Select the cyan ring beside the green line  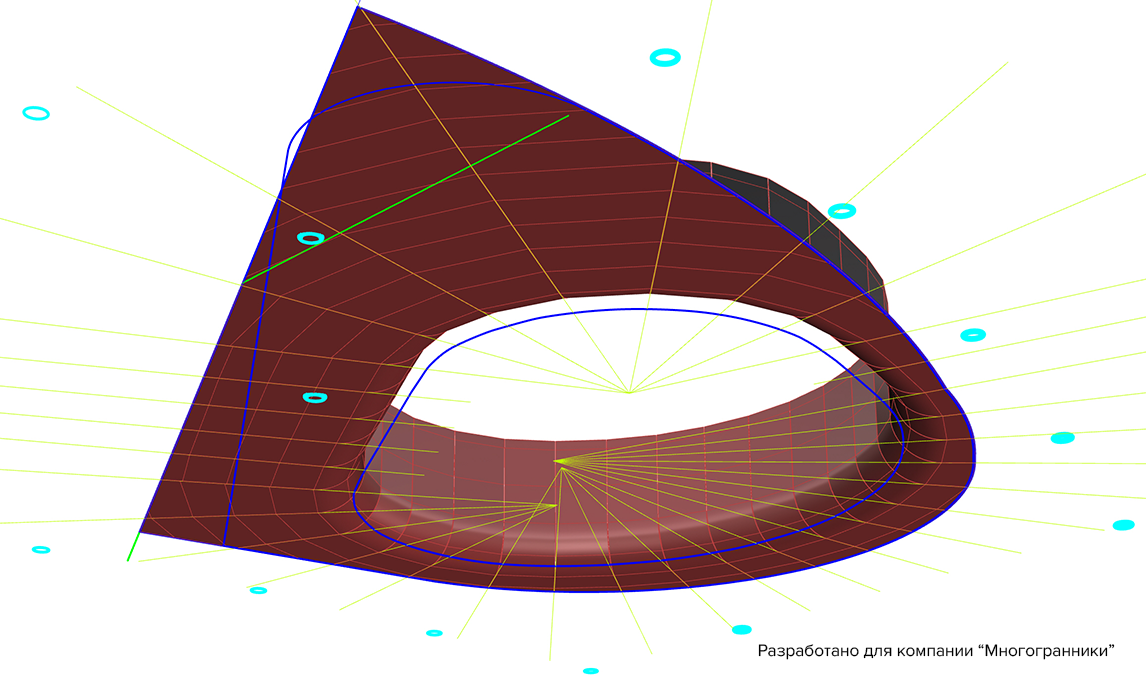coord(311,238)
